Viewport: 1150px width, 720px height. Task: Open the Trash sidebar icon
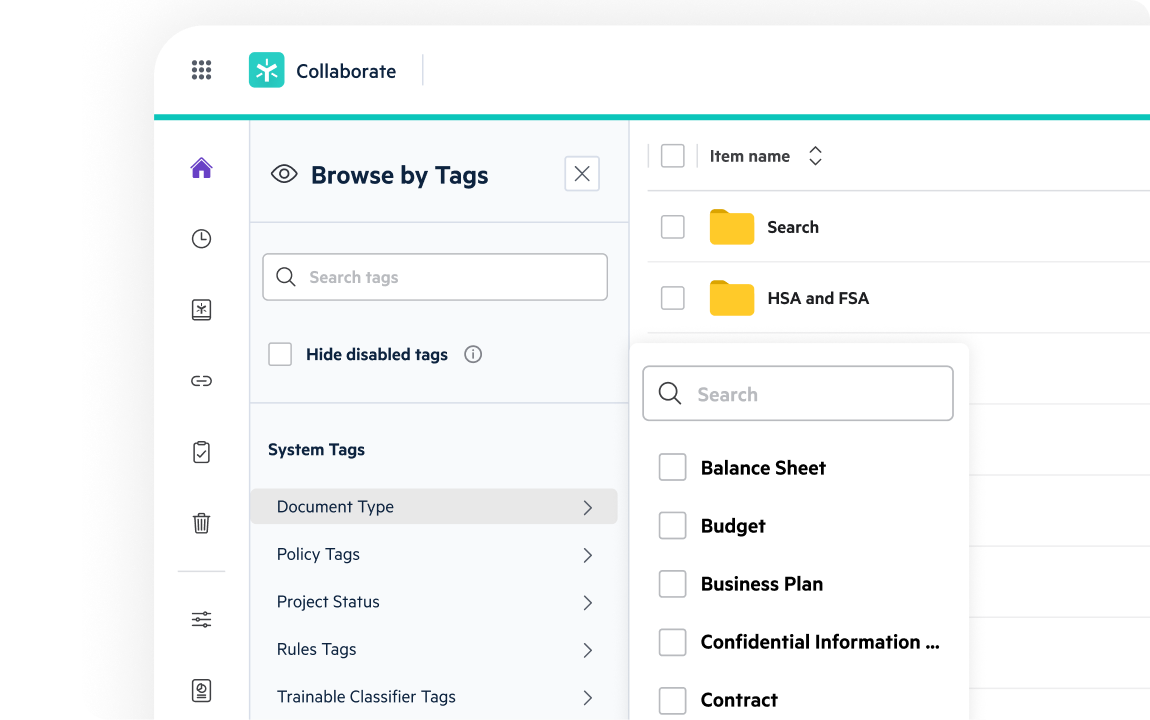tap(202, 523)
